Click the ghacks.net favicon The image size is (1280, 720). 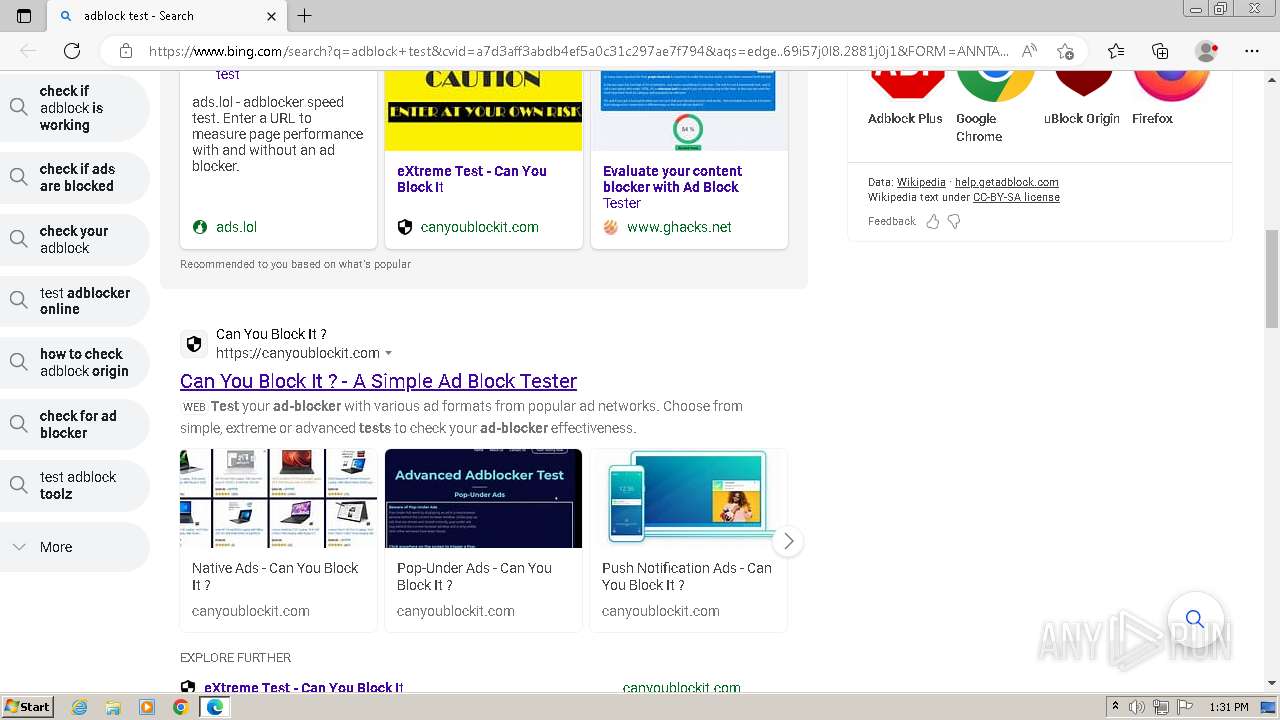[611, 227]
